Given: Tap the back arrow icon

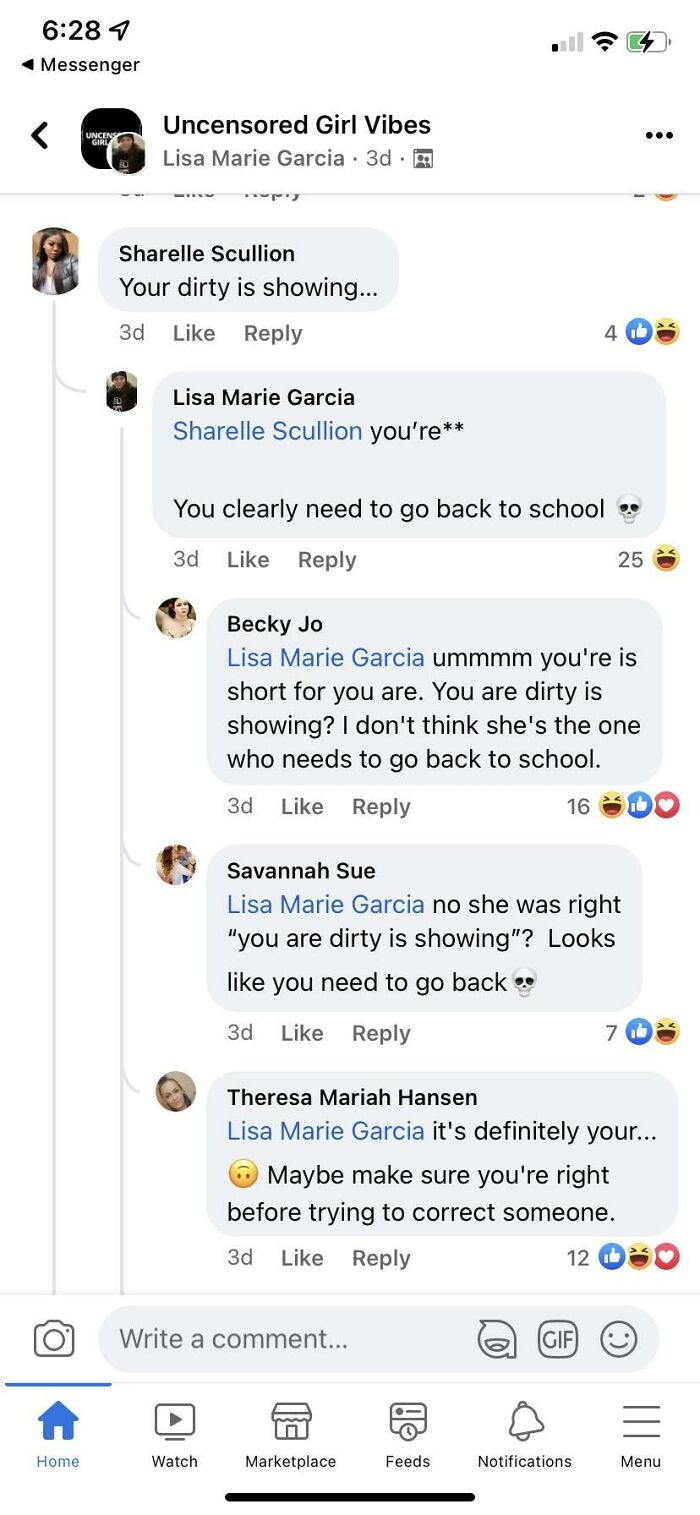Looking at the screenshot, I should [x=40, y=136].
